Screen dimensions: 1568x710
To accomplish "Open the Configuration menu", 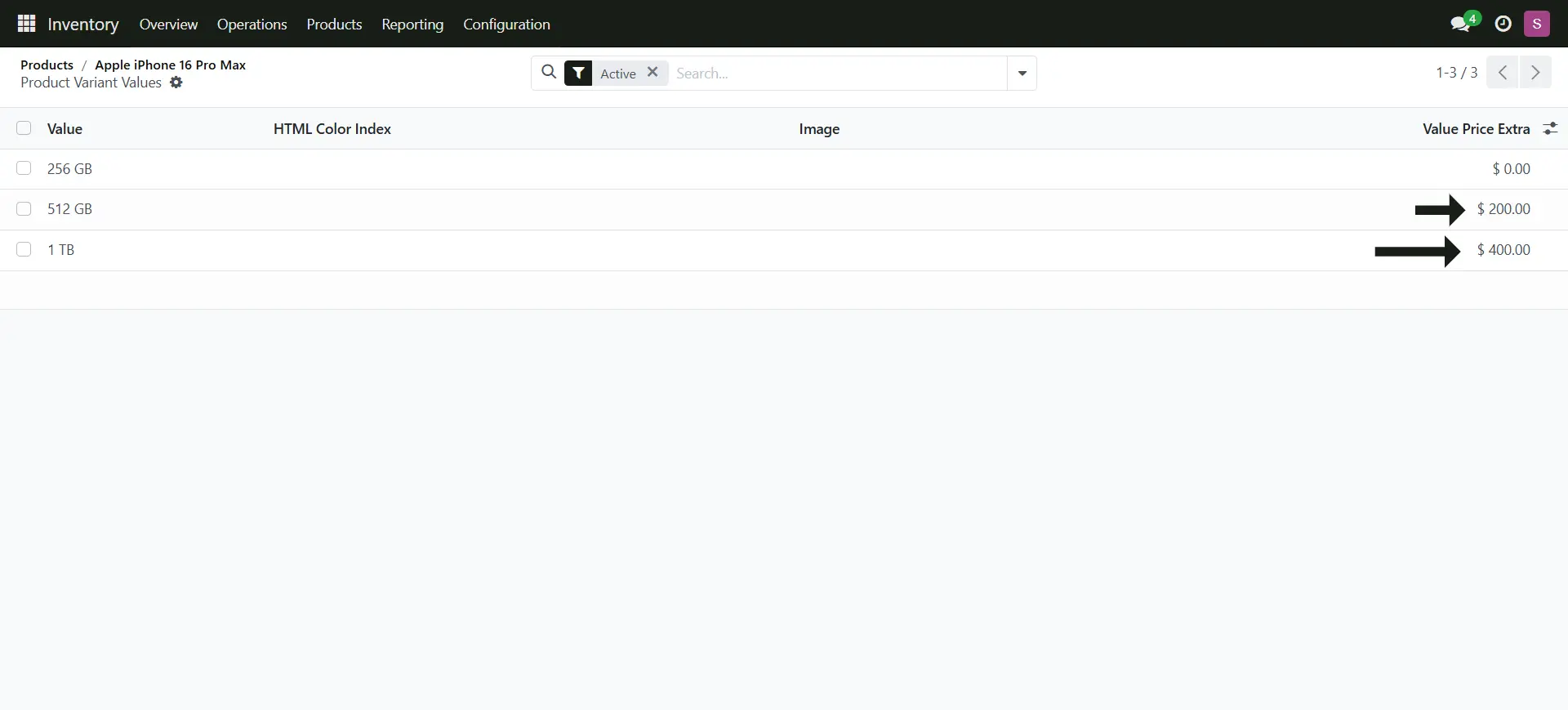I will [506, 25].
